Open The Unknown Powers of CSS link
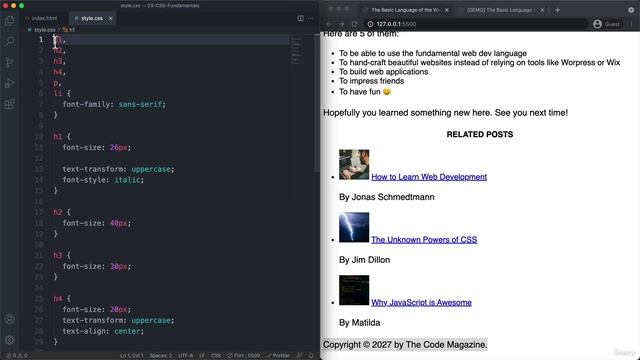Image resolution: width=640 pixels, height=360 pixels. (x=424, y=240)
